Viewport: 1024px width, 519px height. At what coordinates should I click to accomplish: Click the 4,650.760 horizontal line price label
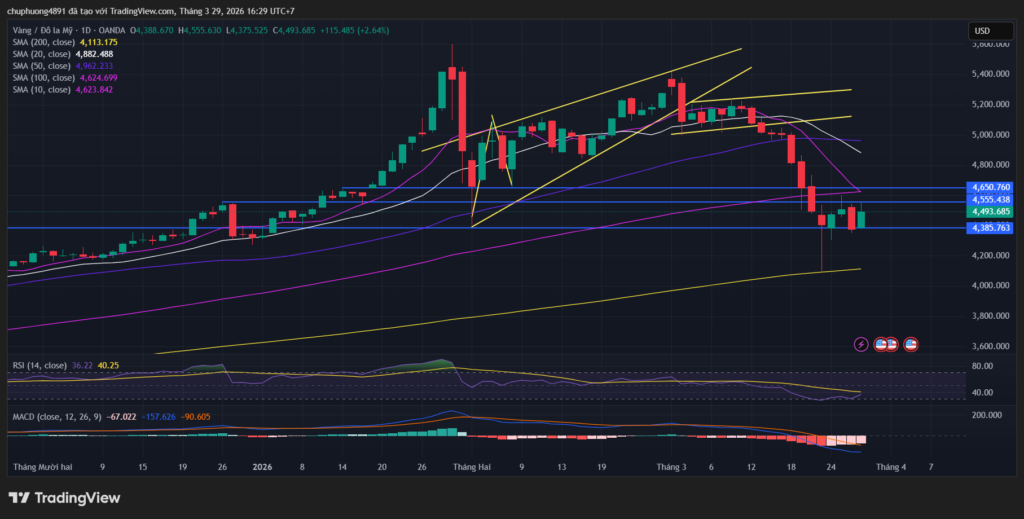tap(990, 187)
